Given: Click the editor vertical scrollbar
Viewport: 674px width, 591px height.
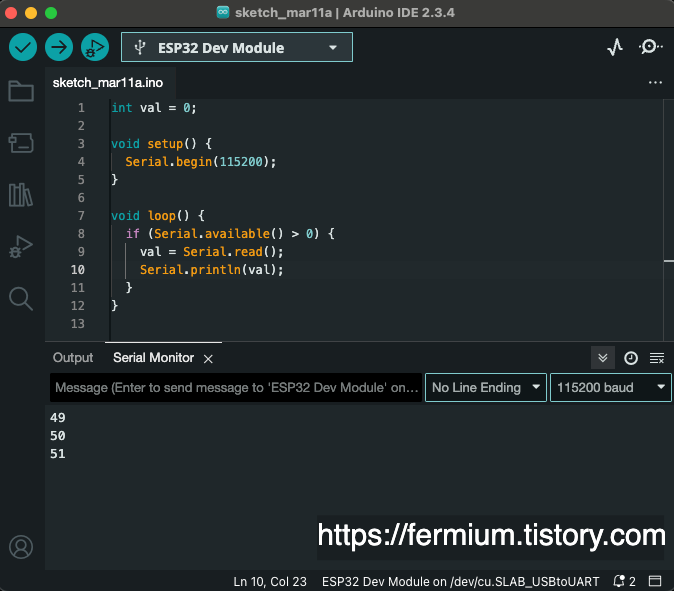Looking at the screenshot, I should tap(668, 219).
